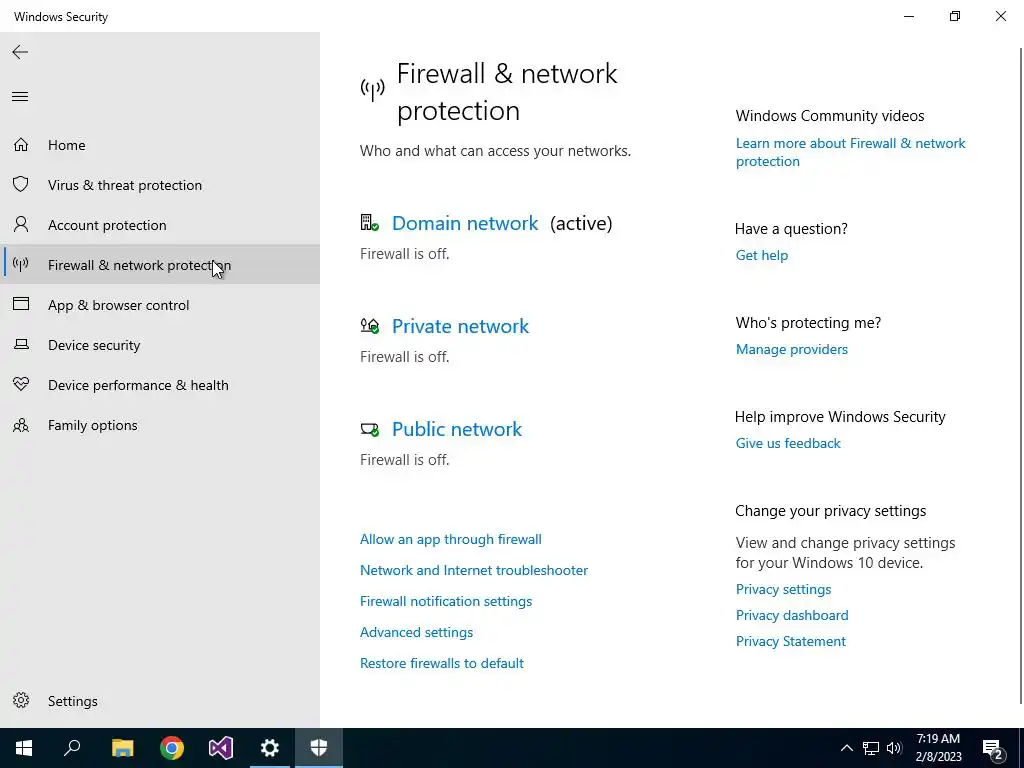Toggle the hamburger navigation menu
This screenshot has height=768, width=1024.
pyautogui.click(x=20, y=97)
